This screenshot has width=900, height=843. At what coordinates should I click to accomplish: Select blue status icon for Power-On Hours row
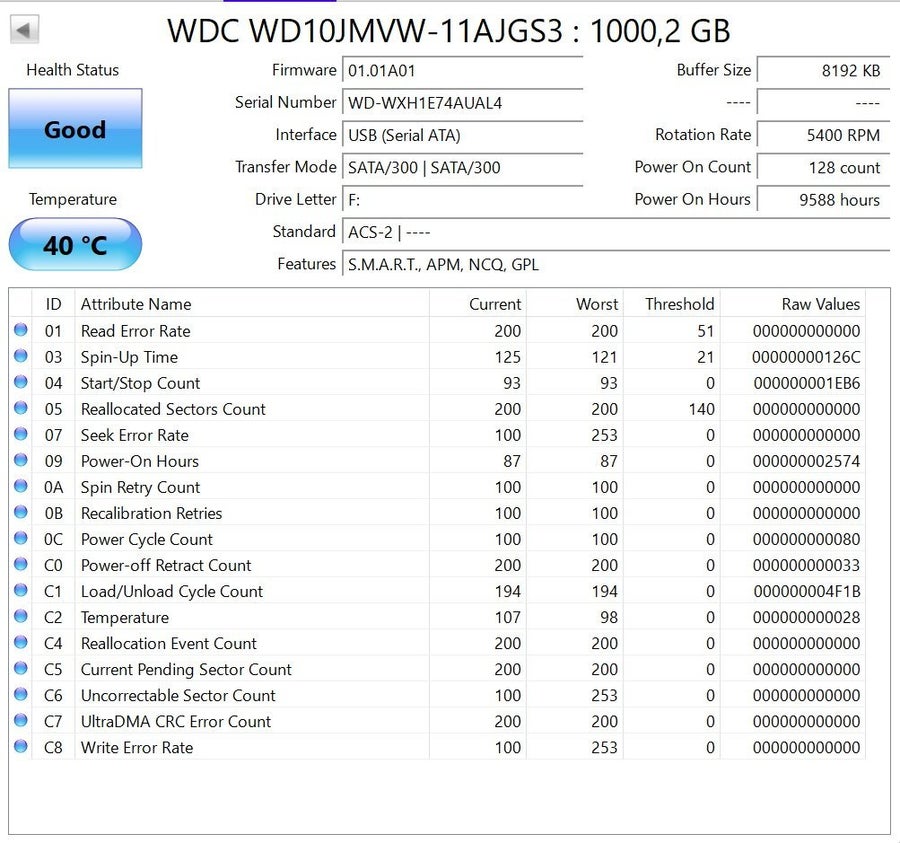coord(21,460)
